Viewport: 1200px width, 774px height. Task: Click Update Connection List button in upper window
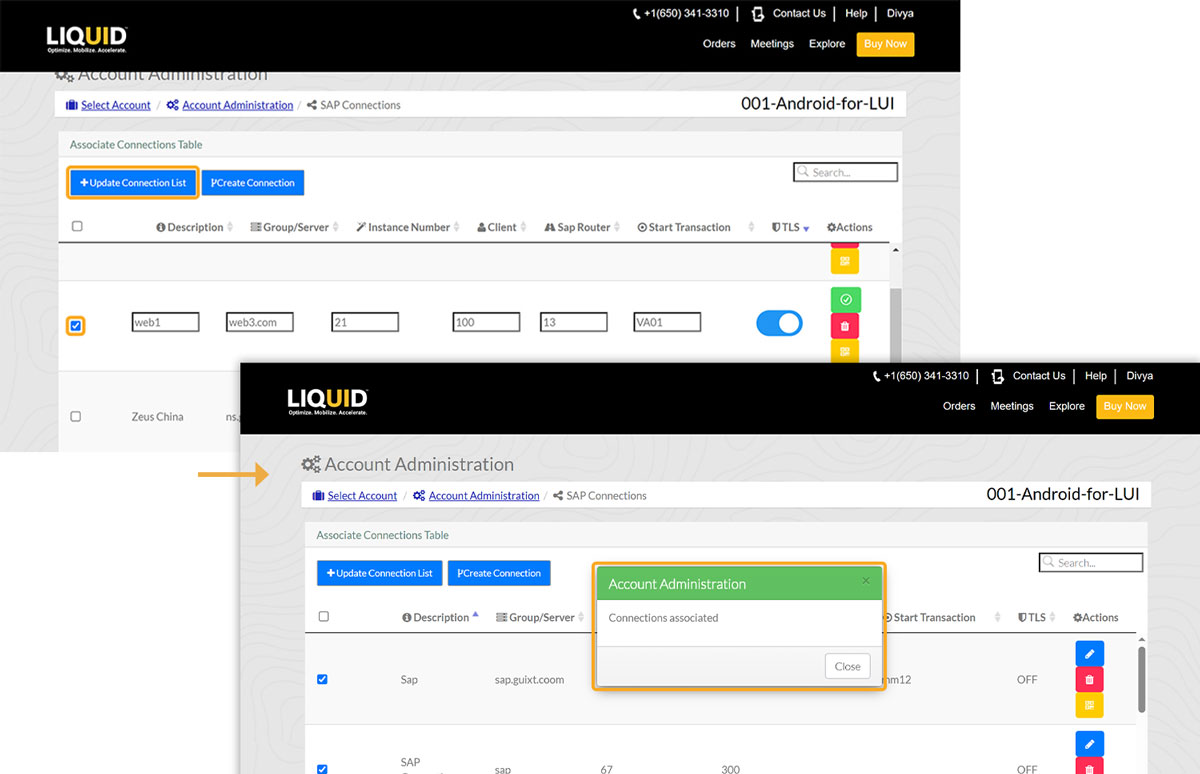coord(133,183)
